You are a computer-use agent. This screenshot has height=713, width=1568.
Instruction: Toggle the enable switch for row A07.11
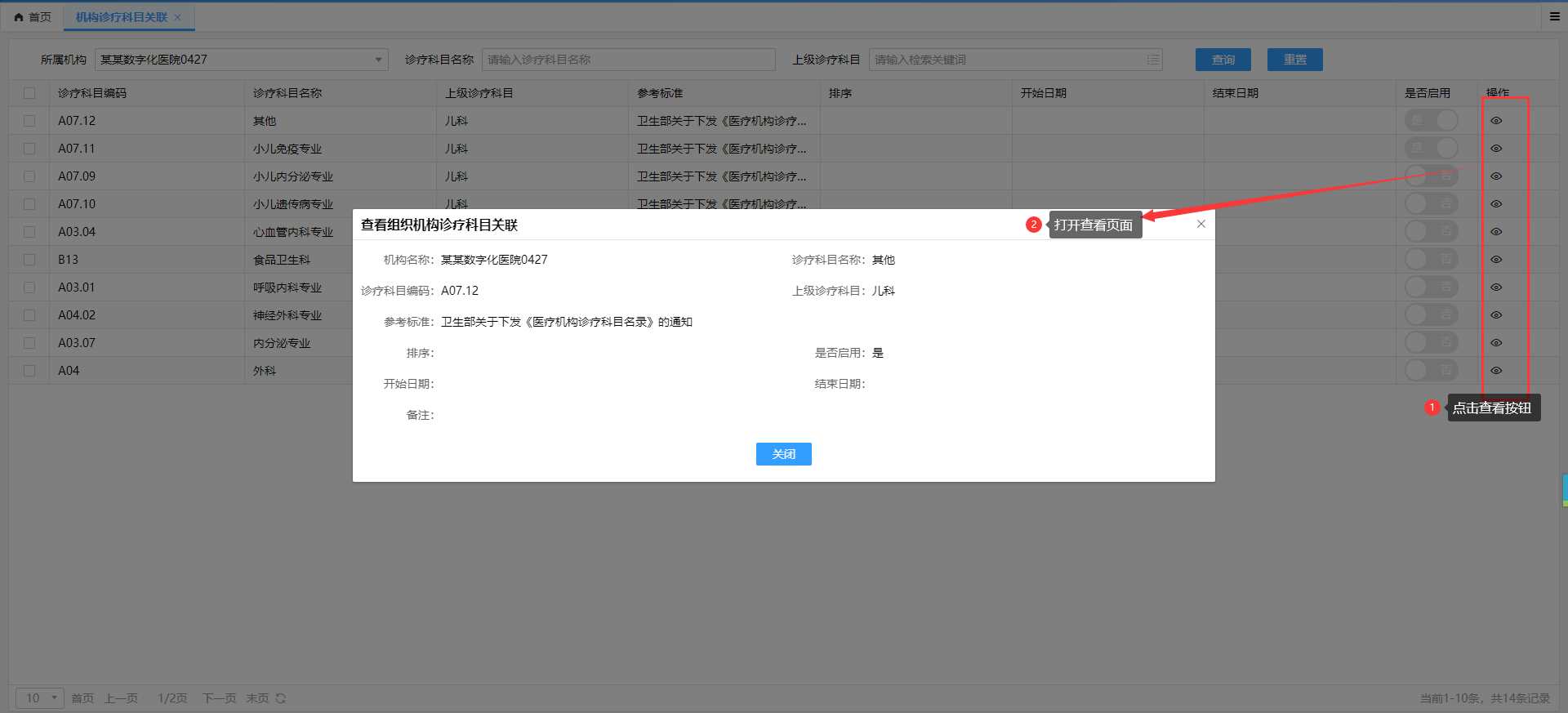(1431, 149)
